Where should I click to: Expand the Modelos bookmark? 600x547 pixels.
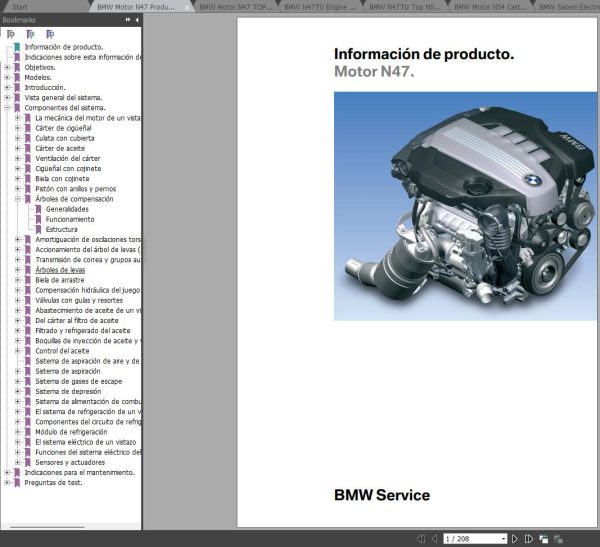click(x=7, y=77)
